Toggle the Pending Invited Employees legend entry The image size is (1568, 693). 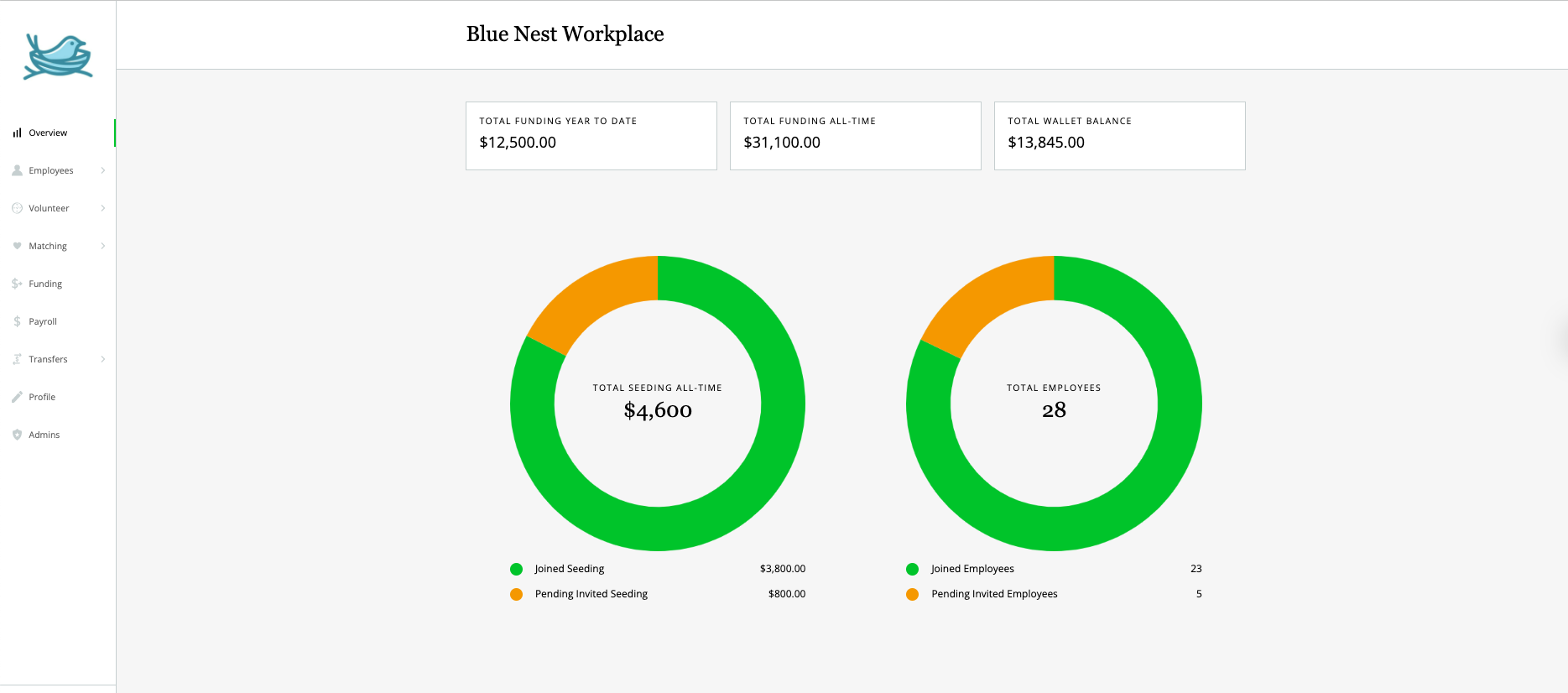coord(993,594)
